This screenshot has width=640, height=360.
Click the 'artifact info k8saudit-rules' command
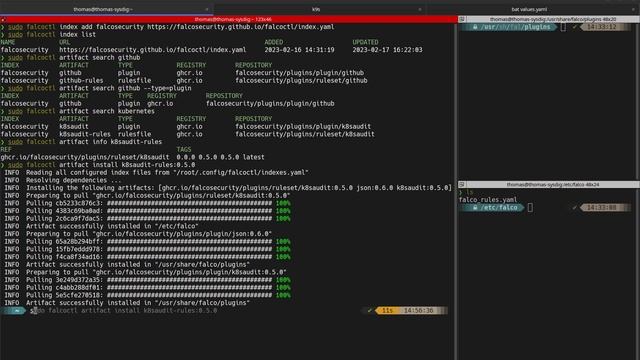click(110, 142)
